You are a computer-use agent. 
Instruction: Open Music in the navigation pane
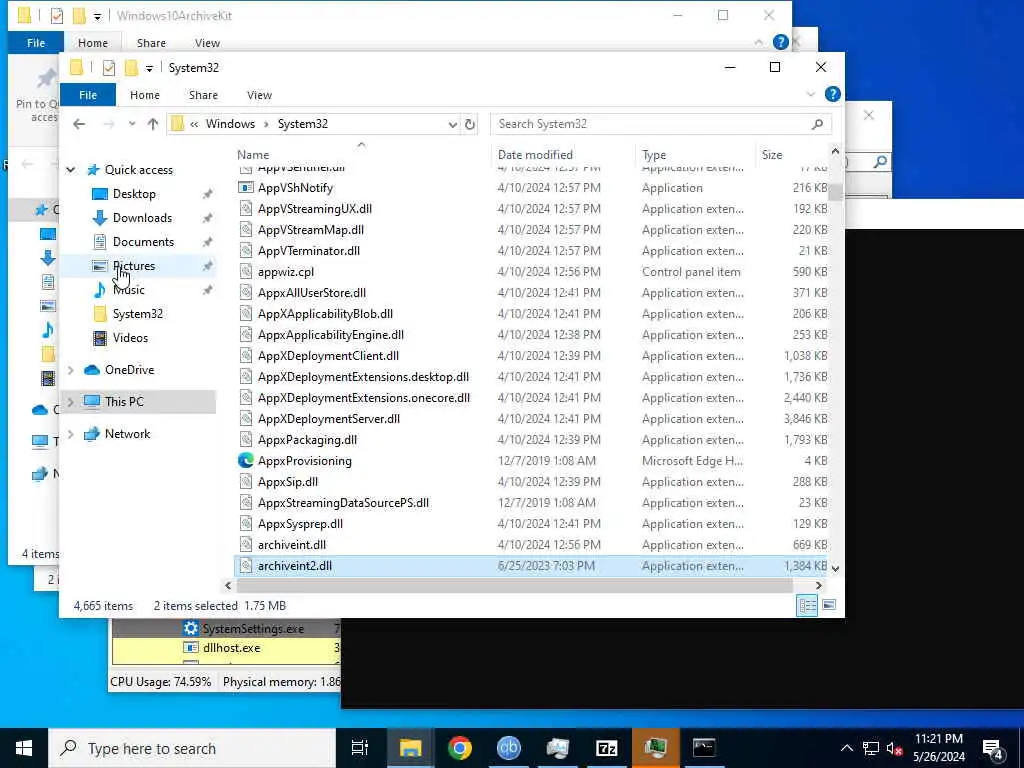(129, 290)
